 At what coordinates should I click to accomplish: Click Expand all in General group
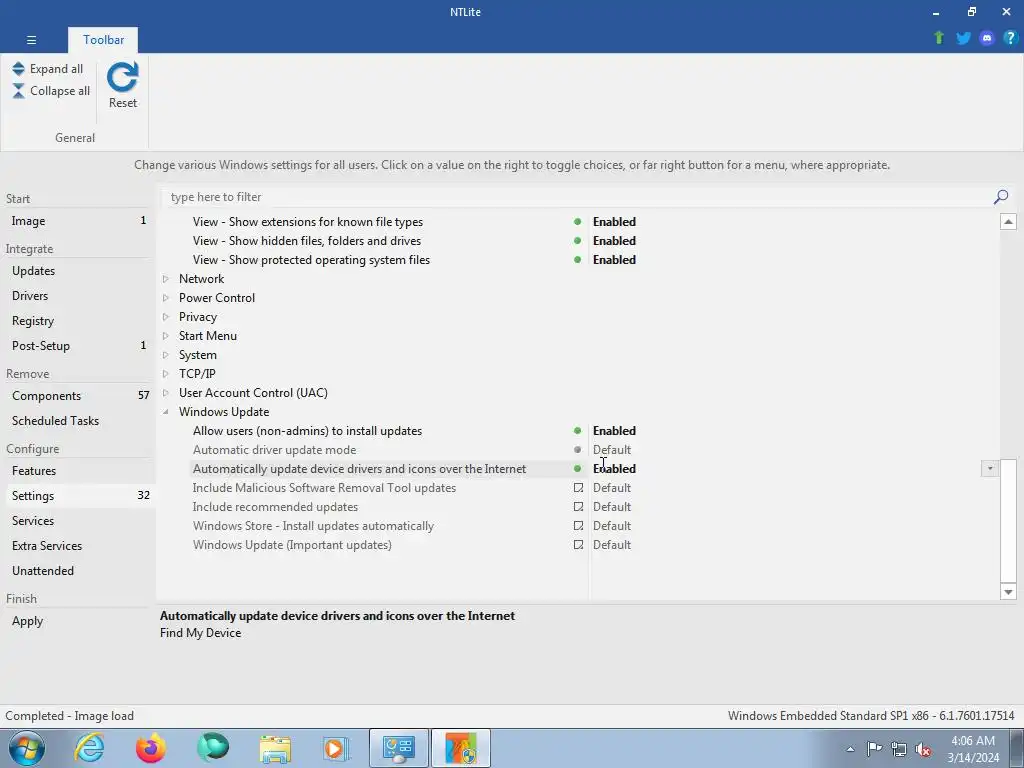[48, 69]
